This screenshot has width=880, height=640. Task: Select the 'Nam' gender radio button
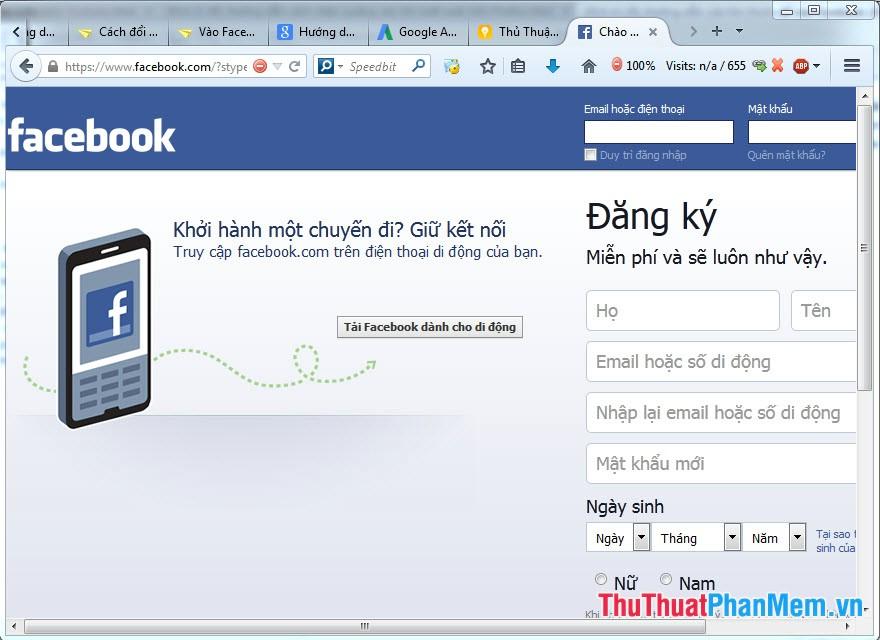coord(666,579)
